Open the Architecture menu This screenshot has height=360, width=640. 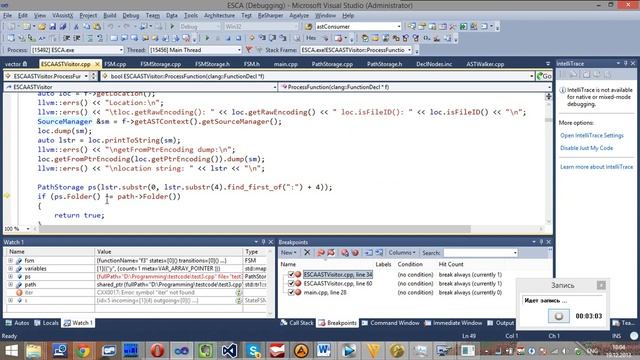[220, 16]
